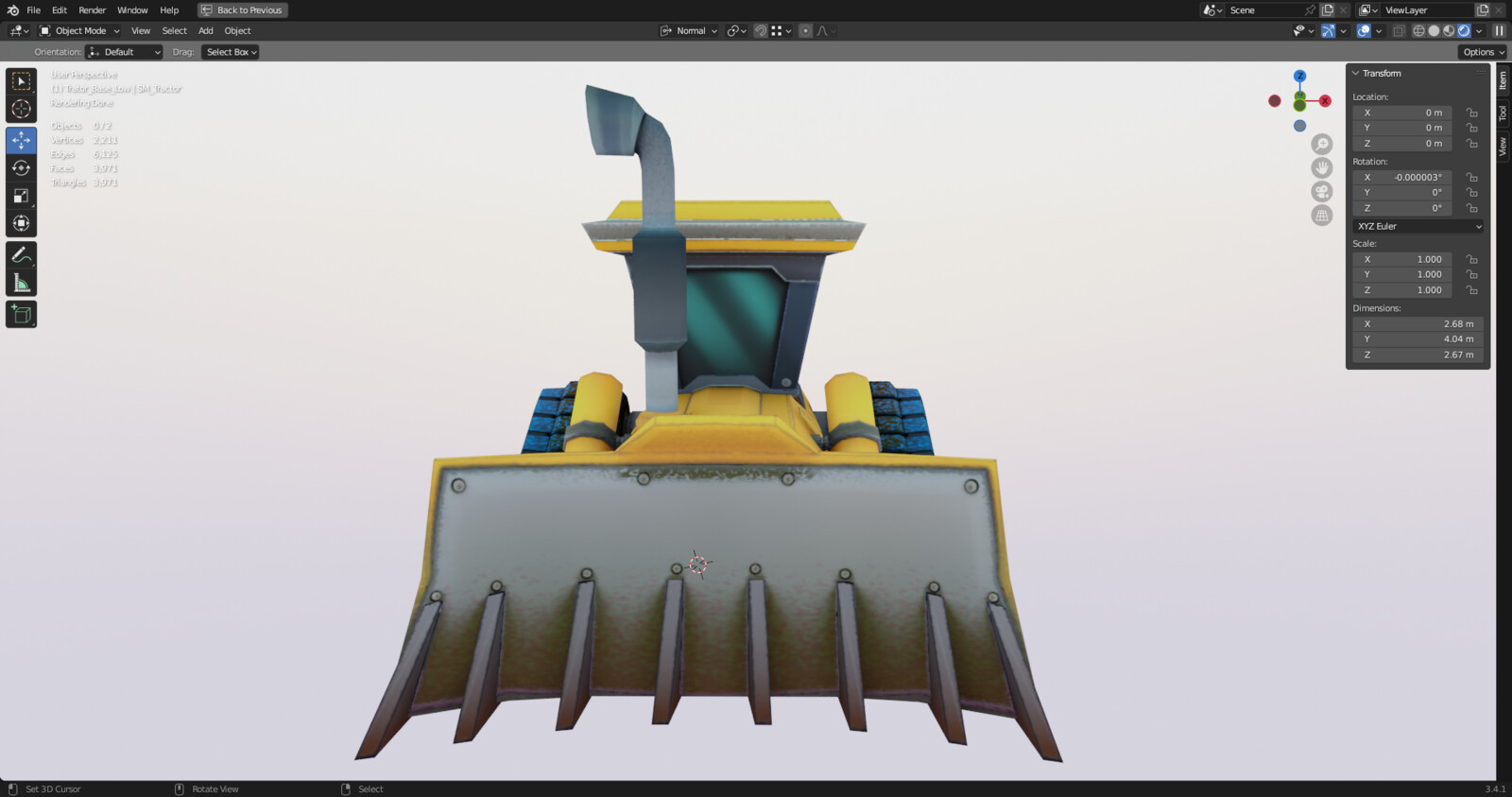Screen dimensions: 1512x797
Task: Toggle the camera view gizmo button
Action: (x=1322, y=191)
